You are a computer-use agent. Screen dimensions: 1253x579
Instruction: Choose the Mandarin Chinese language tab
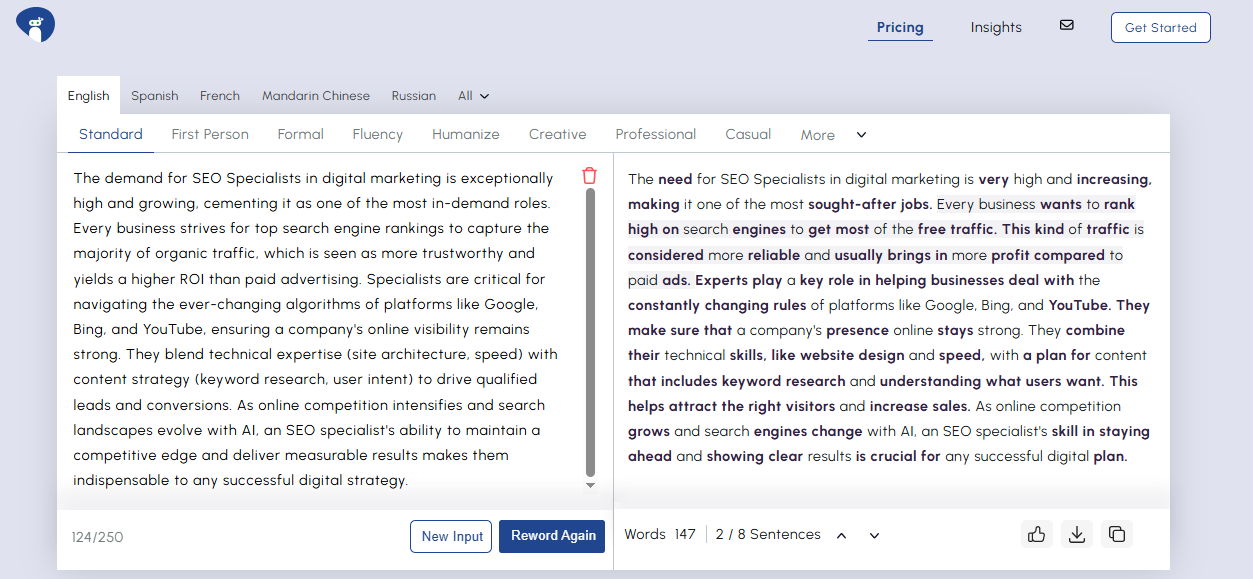tap(315, 96)
